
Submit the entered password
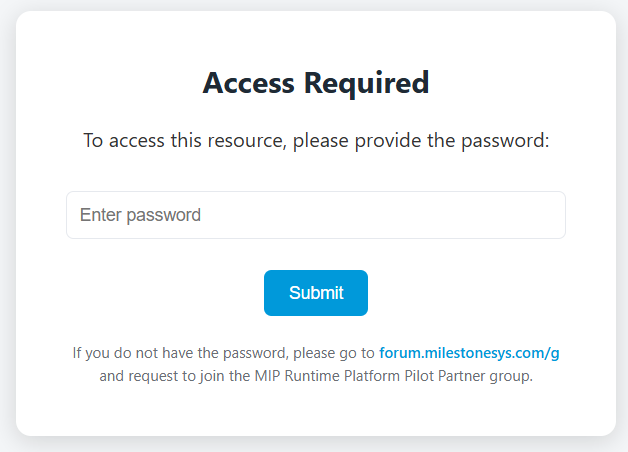(316, 293)
